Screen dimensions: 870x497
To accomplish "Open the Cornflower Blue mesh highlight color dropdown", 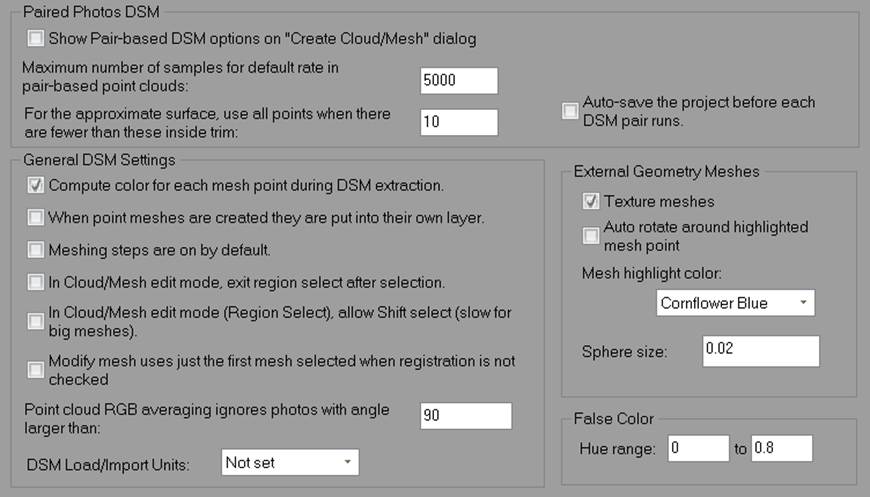I will 734,303.
